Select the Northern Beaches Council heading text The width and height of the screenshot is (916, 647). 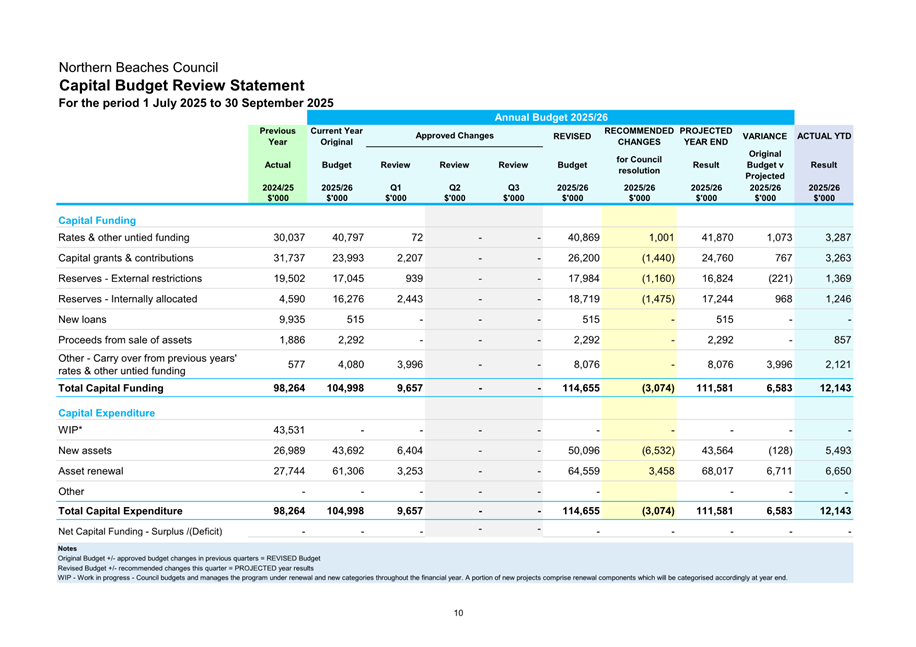[x=139, y=68]
